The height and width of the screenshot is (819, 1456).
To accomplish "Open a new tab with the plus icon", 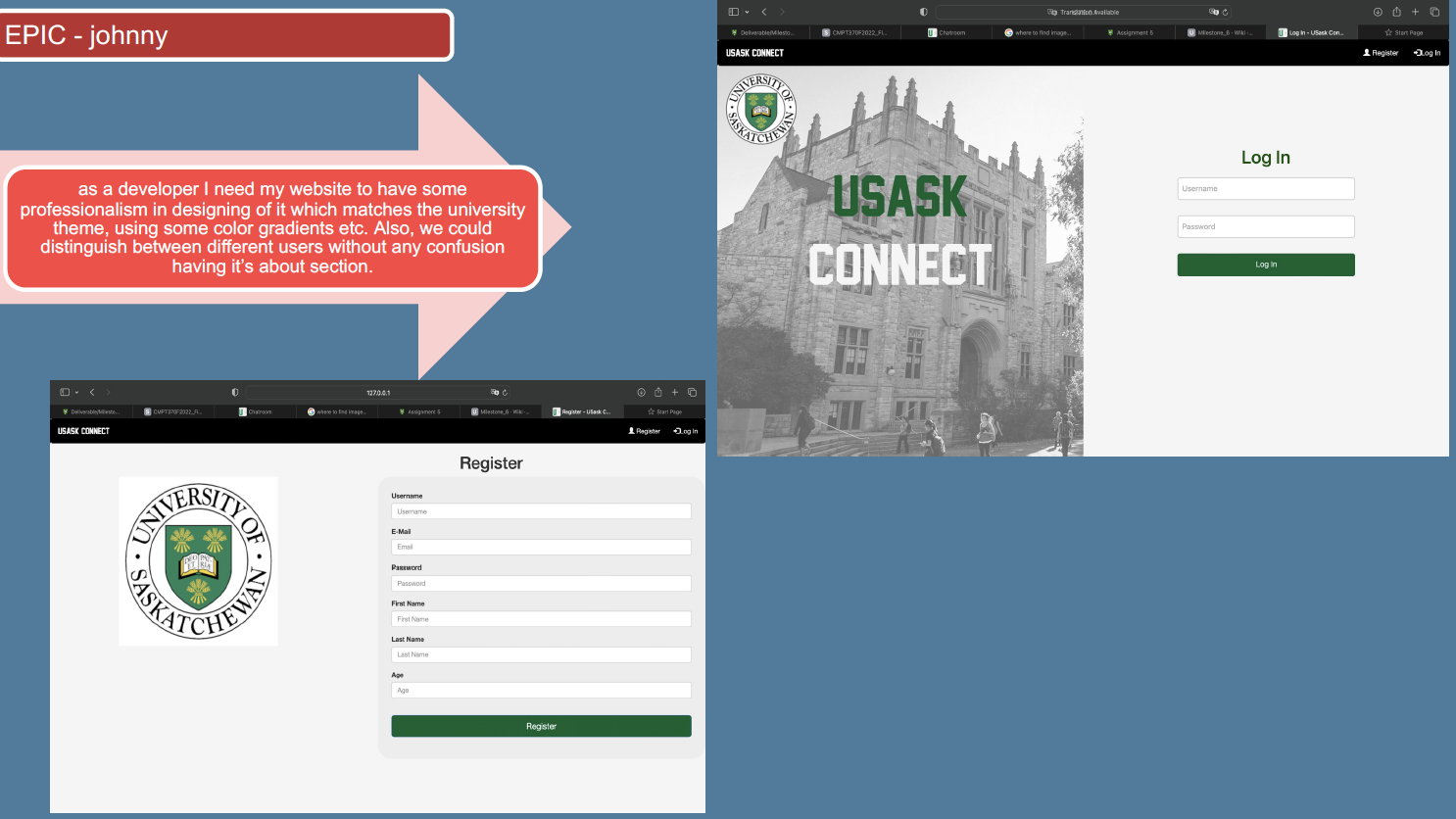I will point(1415,11).
